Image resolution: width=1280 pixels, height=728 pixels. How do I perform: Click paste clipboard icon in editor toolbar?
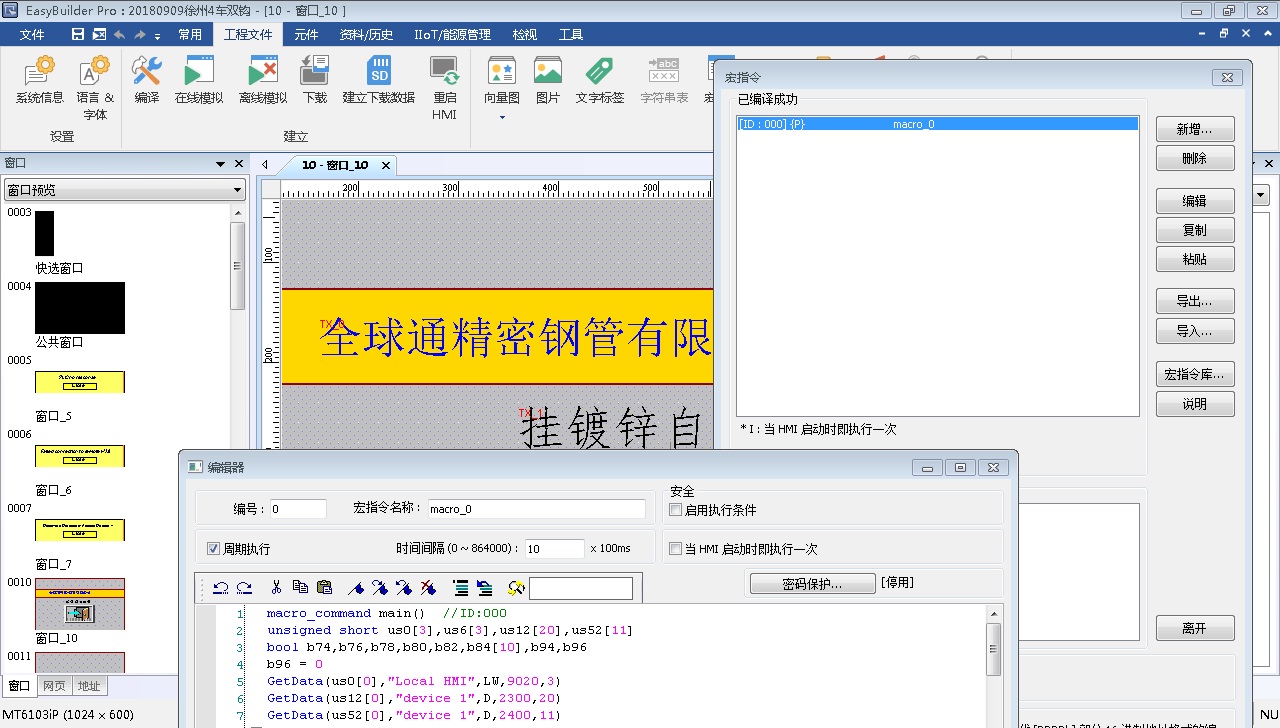pos(324,588)
